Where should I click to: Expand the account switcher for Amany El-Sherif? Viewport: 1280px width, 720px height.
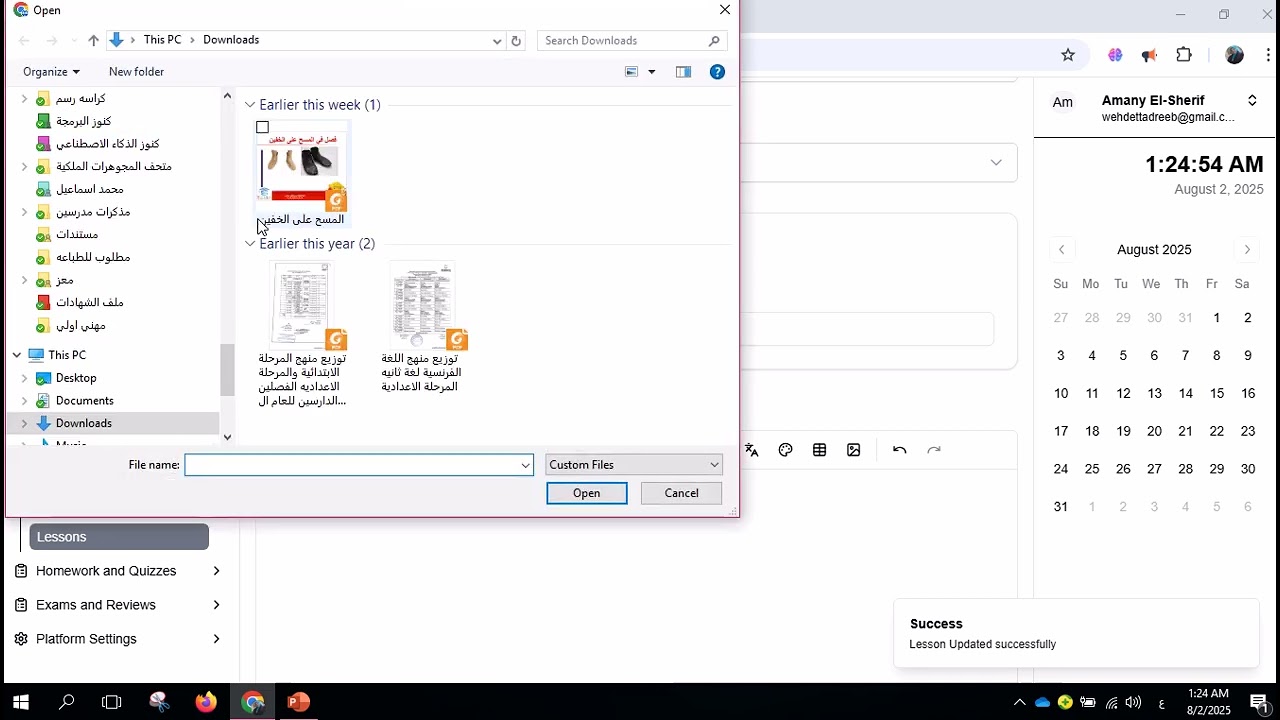tap(1252, 100)
